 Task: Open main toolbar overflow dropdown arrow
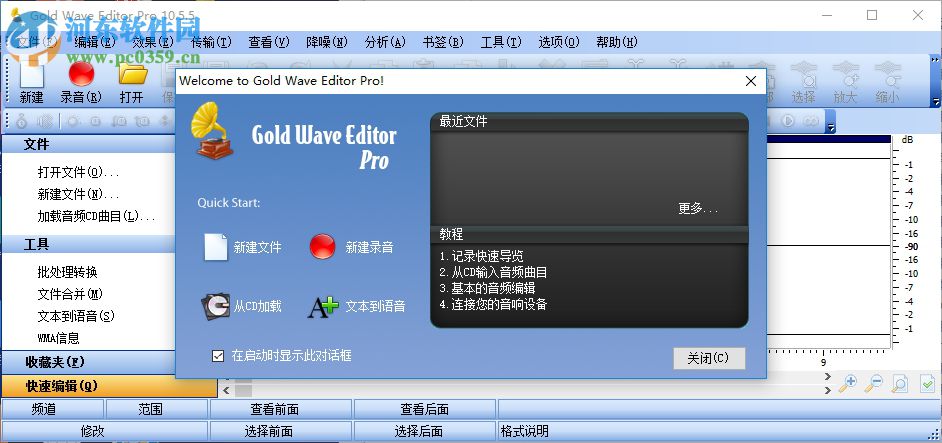point(935,102)
